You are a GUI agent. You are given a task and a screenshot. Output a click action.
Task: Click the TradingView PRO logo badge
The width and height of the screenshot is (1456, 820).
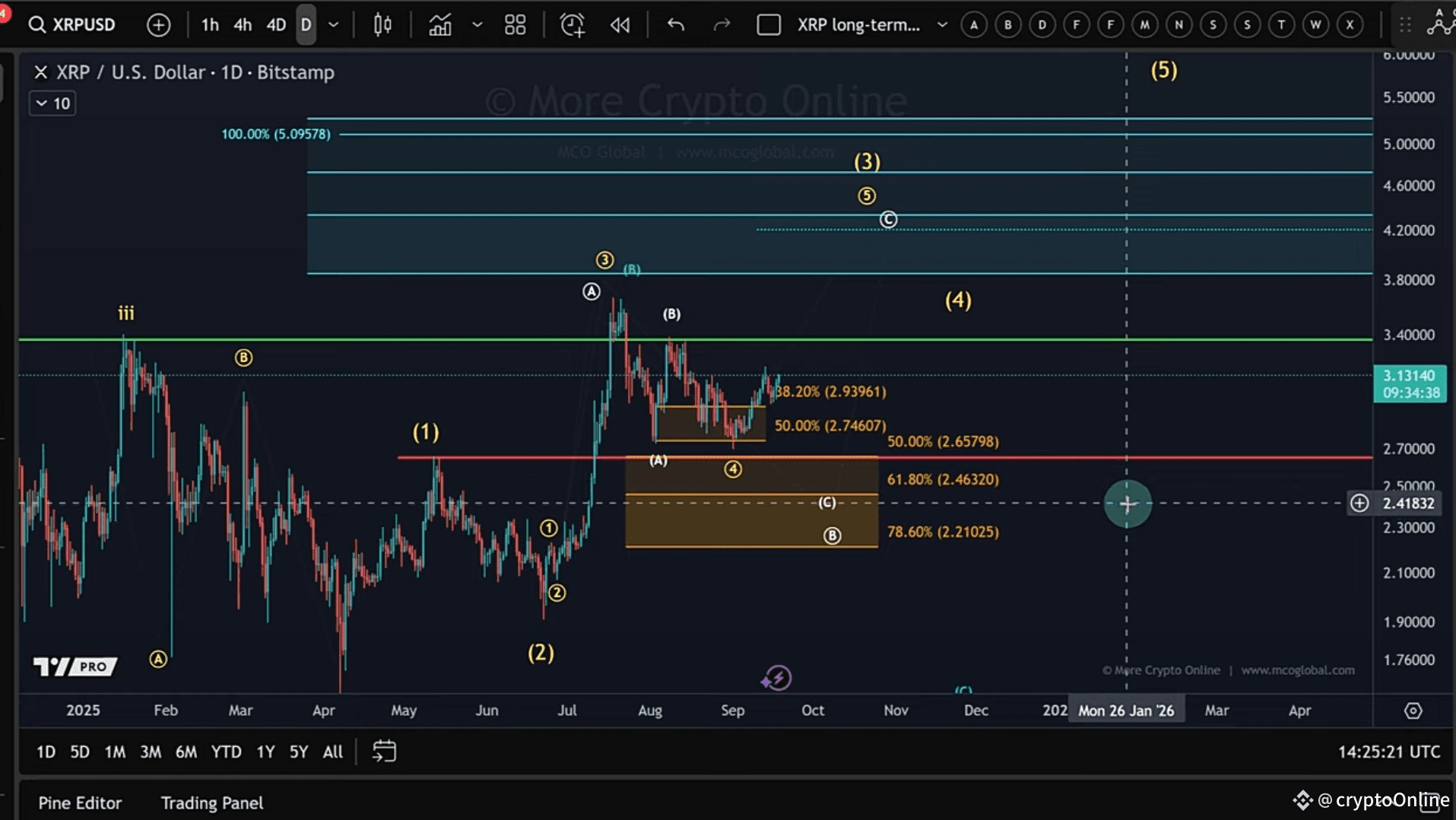(x=74, y=666)
